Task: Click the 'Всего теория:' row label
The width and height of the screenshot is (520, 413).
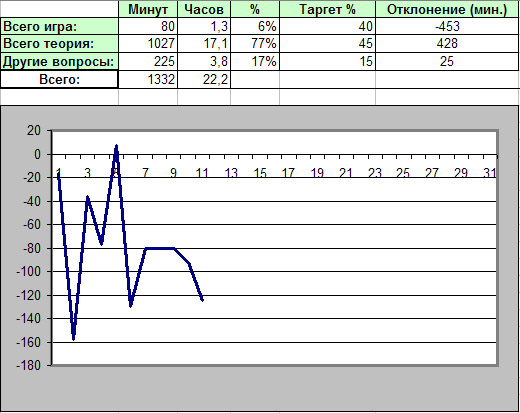Action: tap(59, 44)
